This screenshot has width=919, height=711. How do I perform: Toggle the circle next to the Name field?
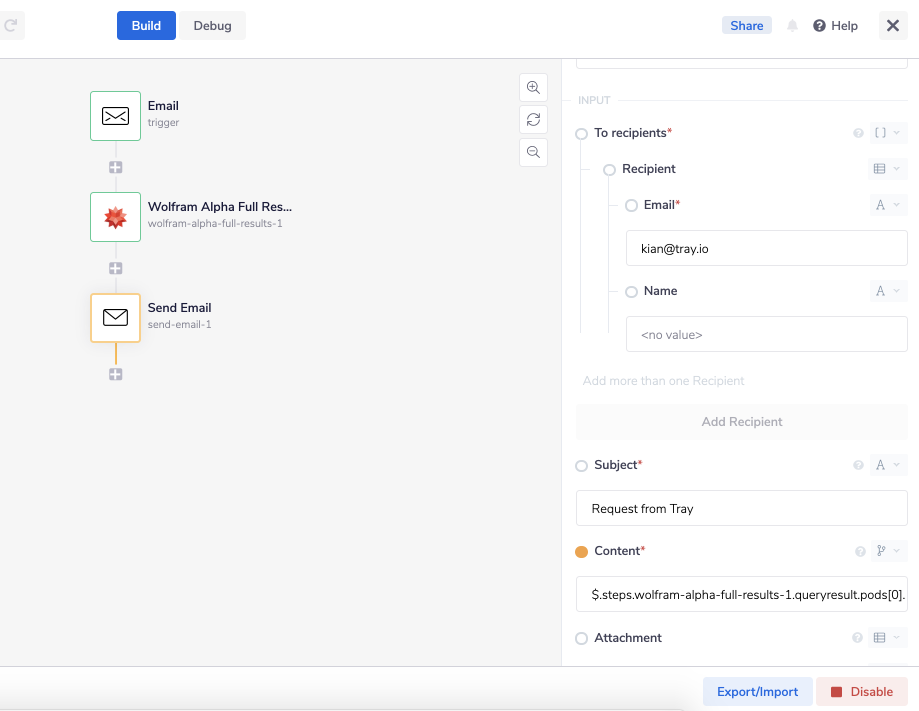(x=630, y=291)
